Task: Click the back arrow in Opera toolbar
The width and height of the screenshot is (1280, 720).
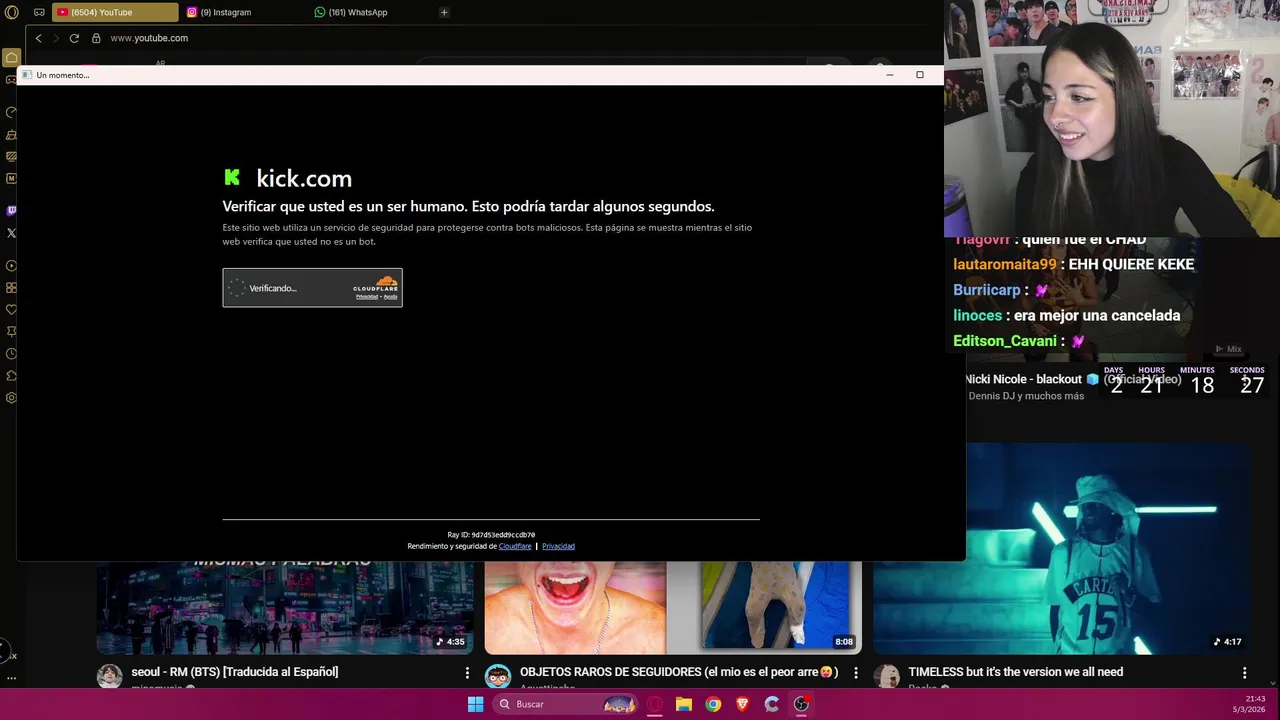Action: [x=38, y=38]
